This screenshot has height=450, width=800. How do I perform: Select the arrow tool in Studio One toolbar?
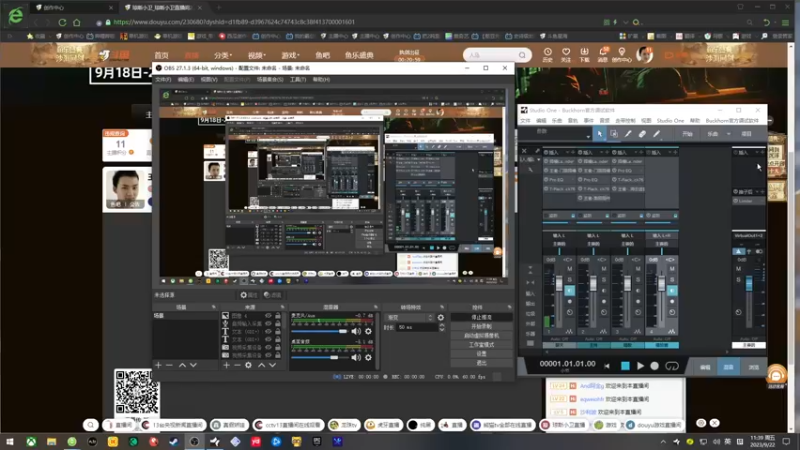(x=600, y=133)
